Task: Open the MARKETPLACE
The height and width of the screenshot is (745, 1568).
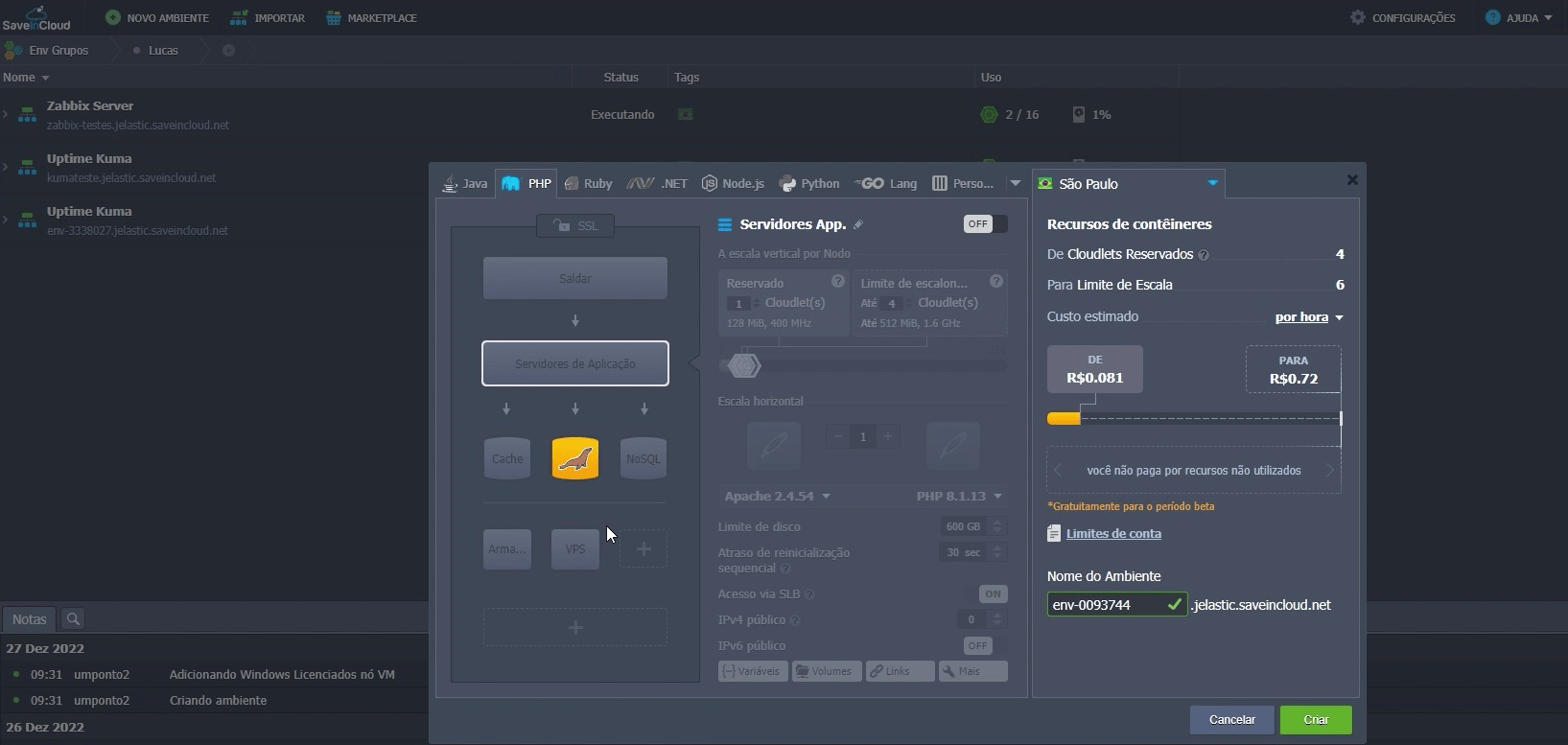Action: pyautogui.click(x=371, y=17)
